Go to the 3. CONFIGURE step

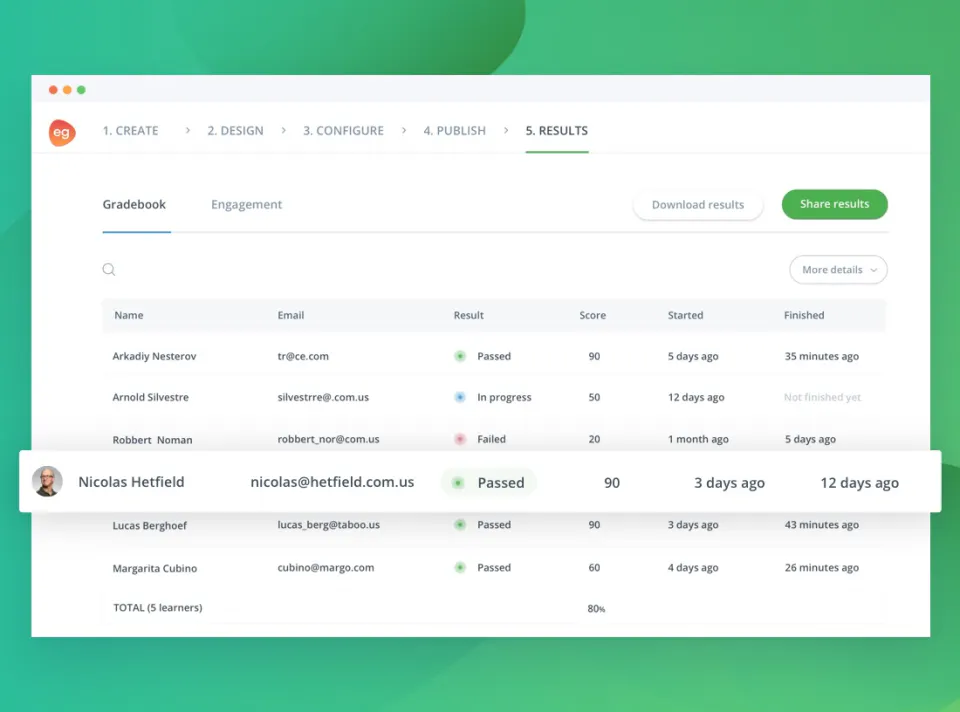[x=343, y=130]
